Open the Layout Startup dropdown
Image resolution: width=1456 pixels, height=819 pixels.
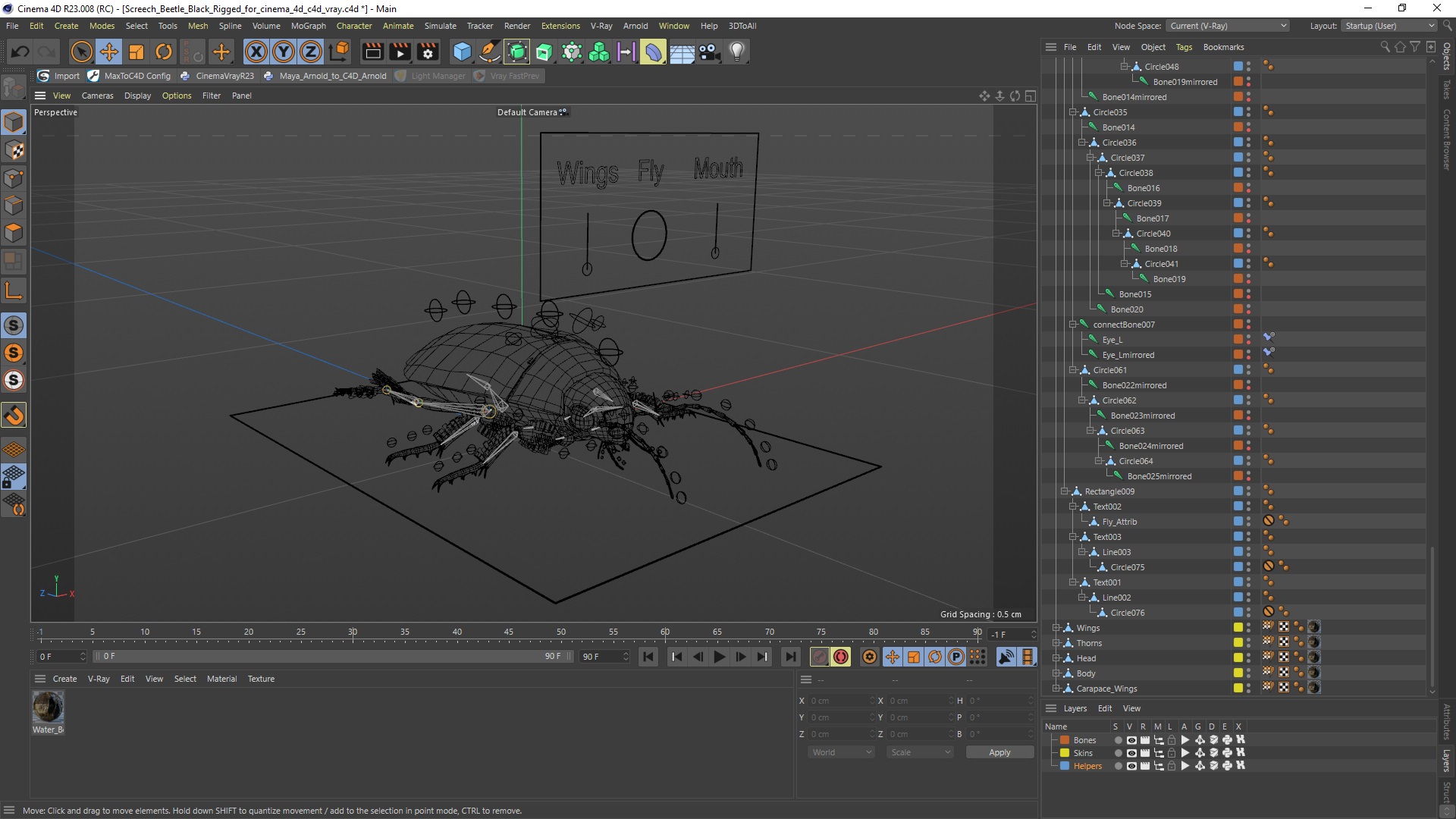(x=1390, y=26)
